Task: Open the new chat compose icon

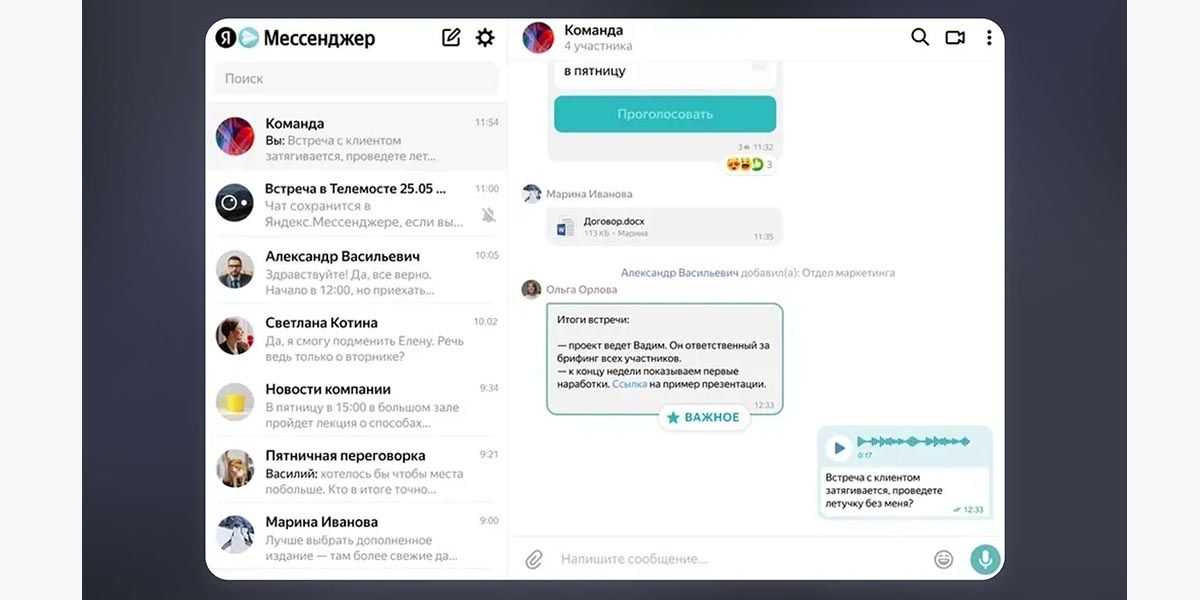Action: coord(451,38)
